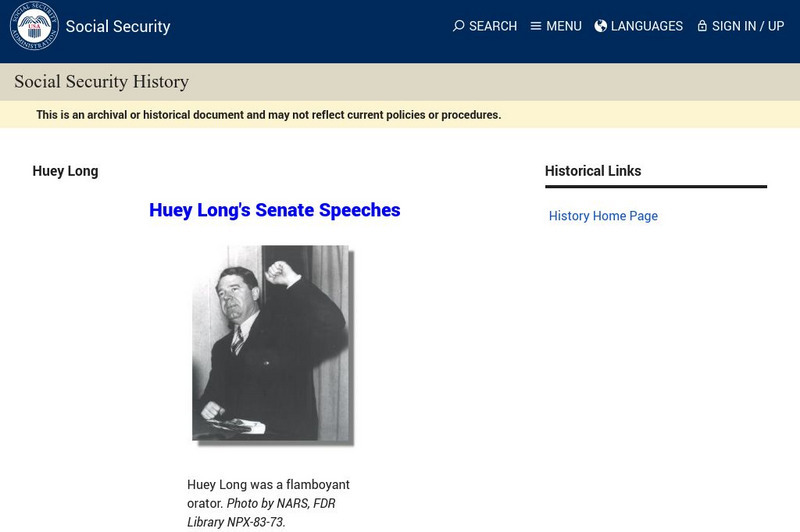The width and height of the screenshot is (800, 532).
Task: Click the globe languages icon
Action: (x=601, y=26)
